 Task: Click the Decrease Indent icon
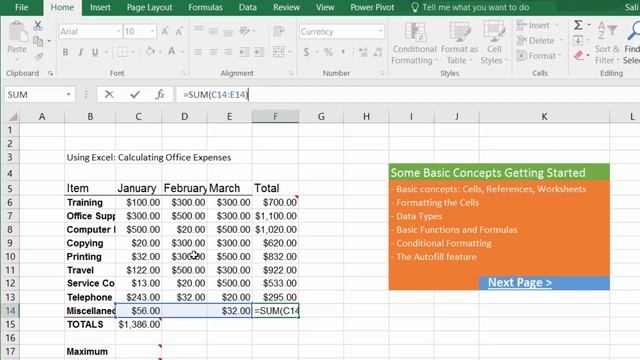pos(244,52)
